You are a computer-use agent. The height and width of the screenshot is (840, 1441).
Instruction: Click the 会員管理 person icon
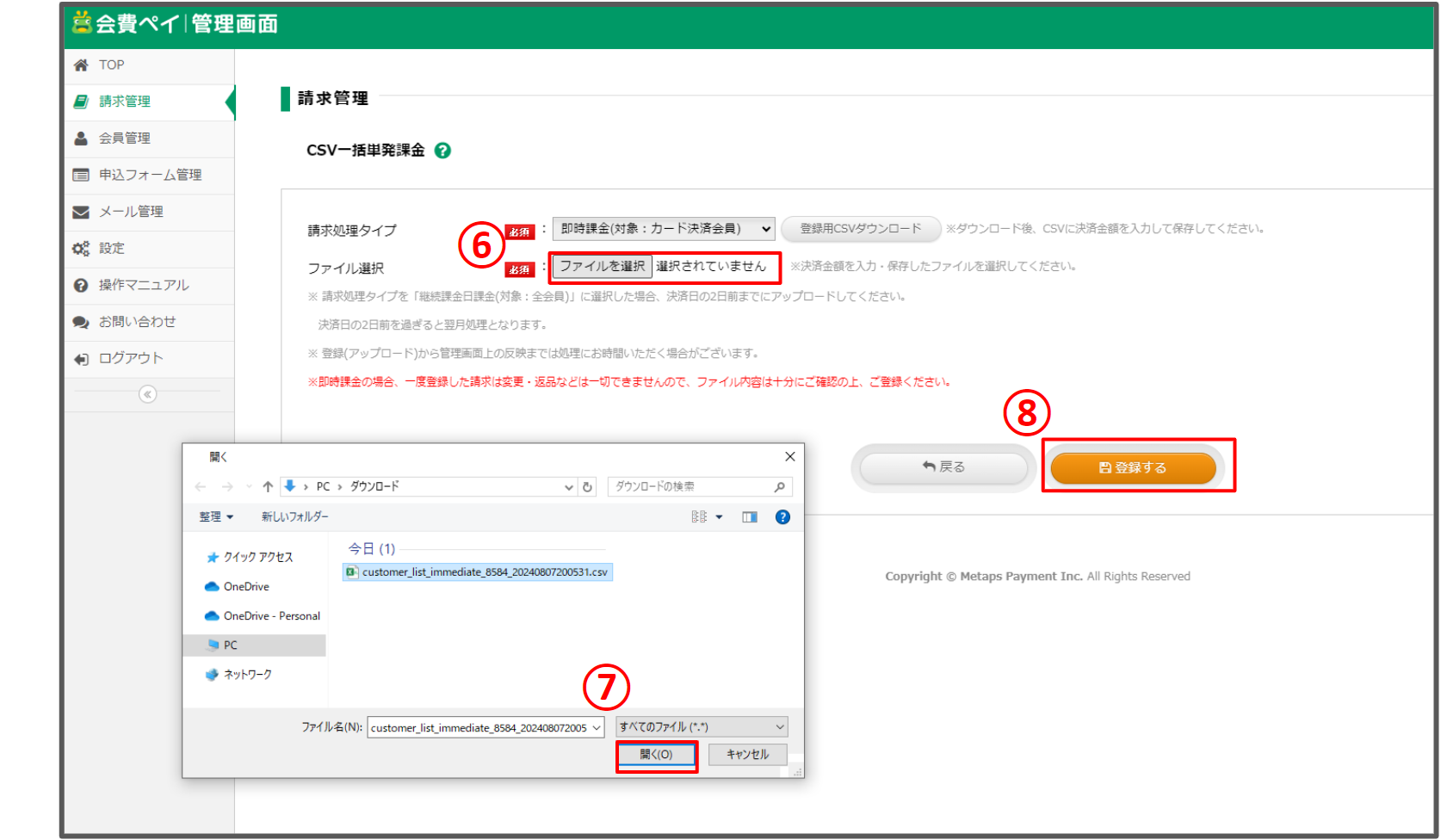point(82,138)
